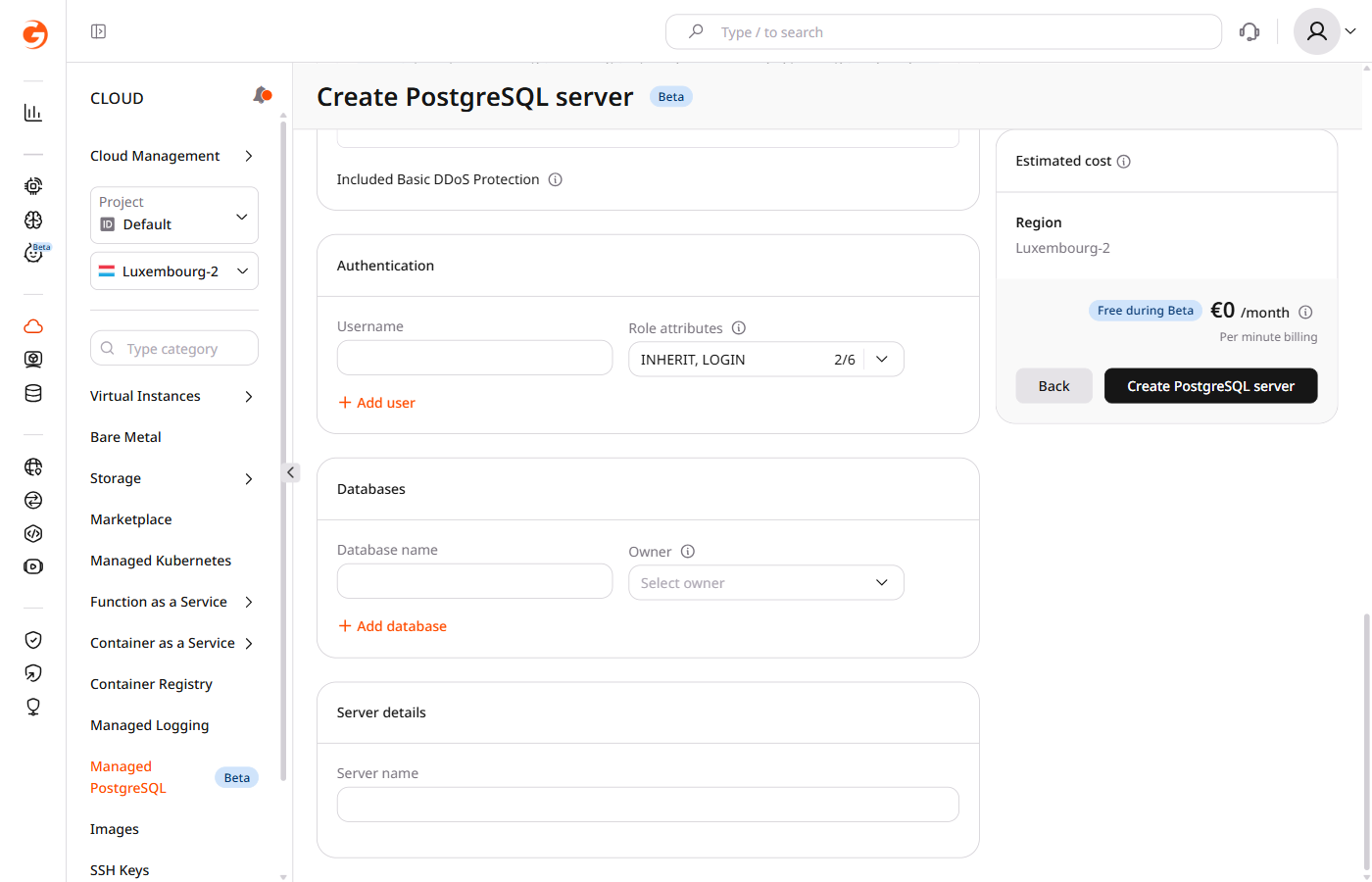Open the chip processor icon in sidebar
Screen dimensions: 1372x882
[x=33, y=186]
